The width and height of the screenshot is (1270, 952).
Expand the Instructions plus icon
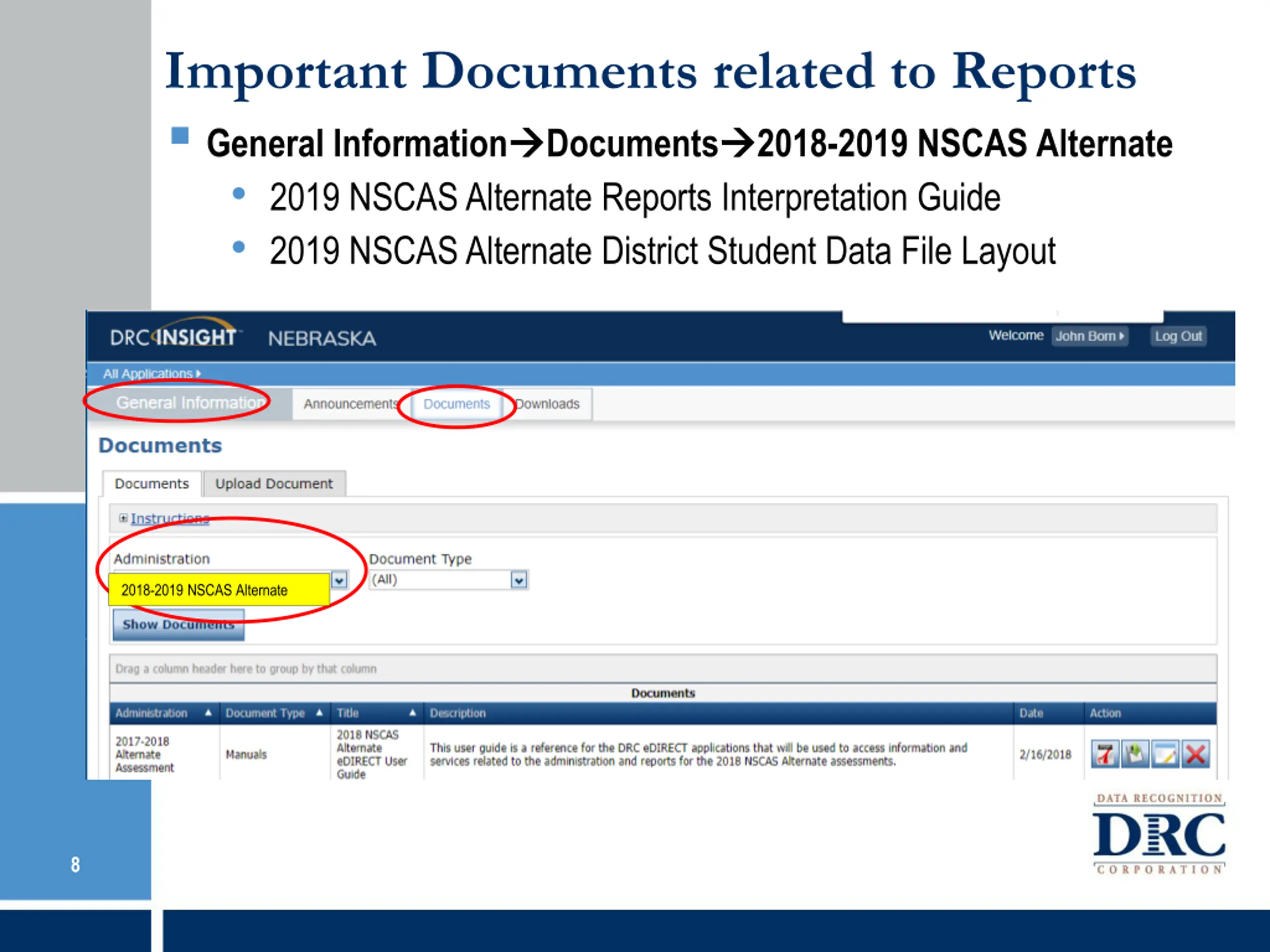pos(123,518)
